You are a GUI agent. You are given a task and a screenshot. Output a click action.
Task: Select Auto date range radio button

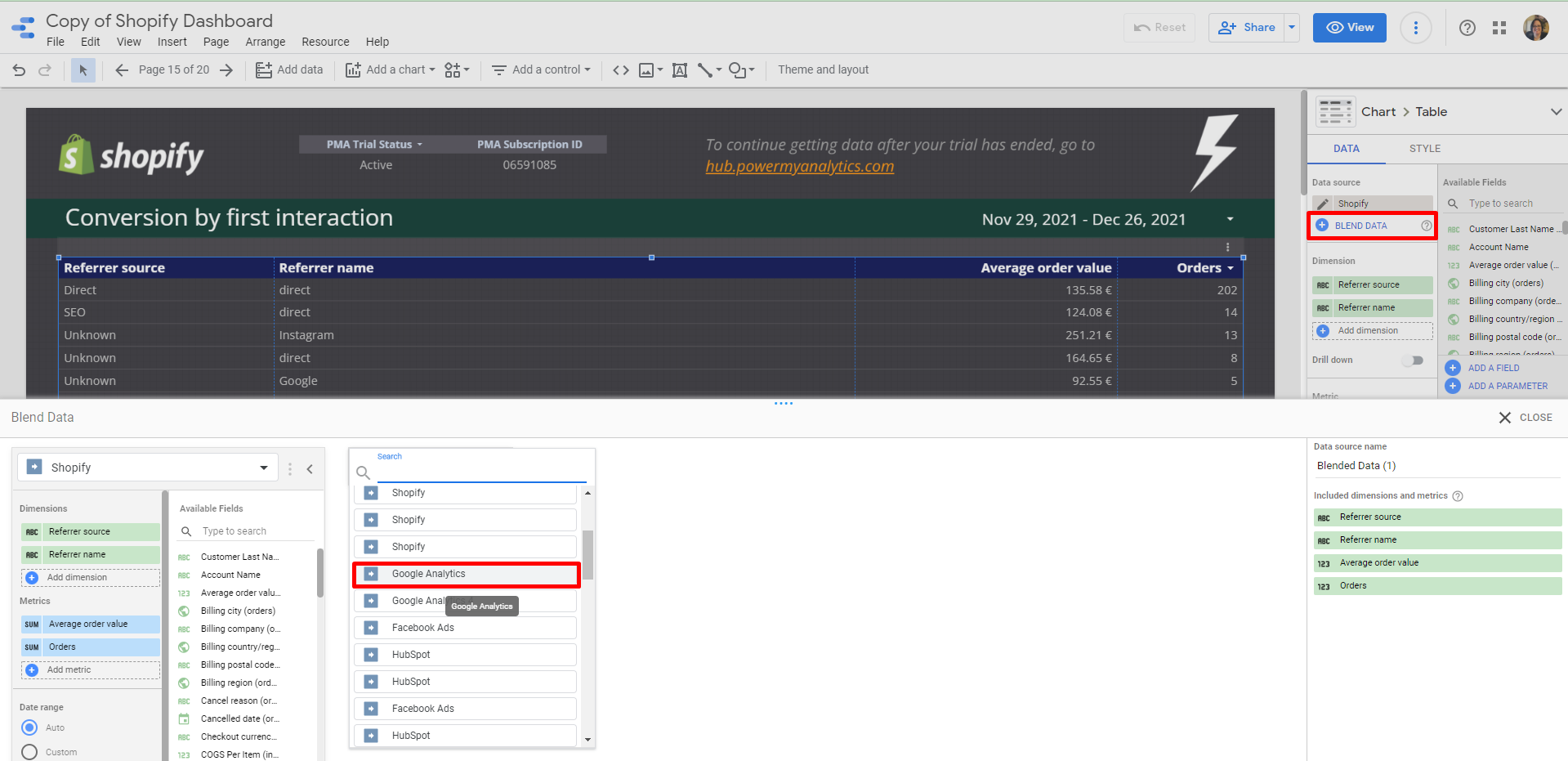tap(29, 727)
